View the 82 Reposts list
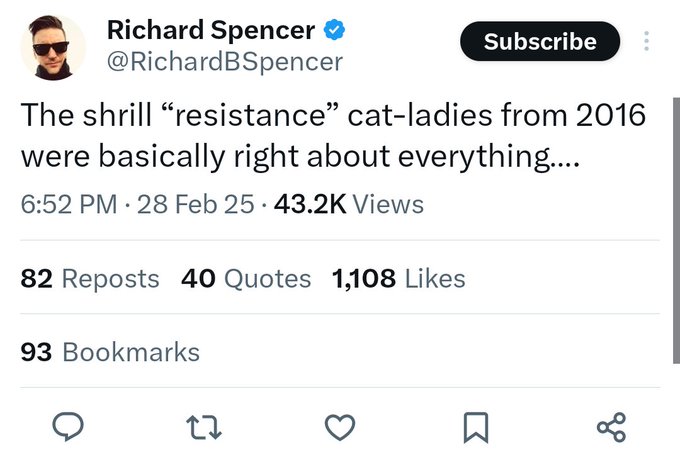The height and width of the screenshot is (467, 680). click(90, 278)
